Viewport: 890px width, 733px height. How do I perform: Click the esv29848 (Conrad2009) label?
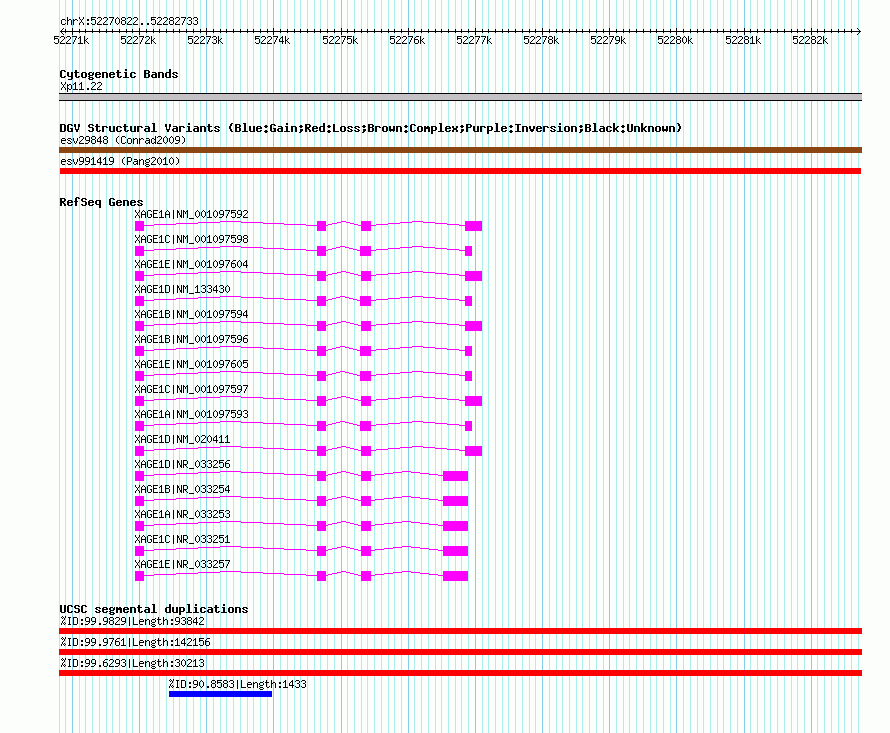pos(123,140)
